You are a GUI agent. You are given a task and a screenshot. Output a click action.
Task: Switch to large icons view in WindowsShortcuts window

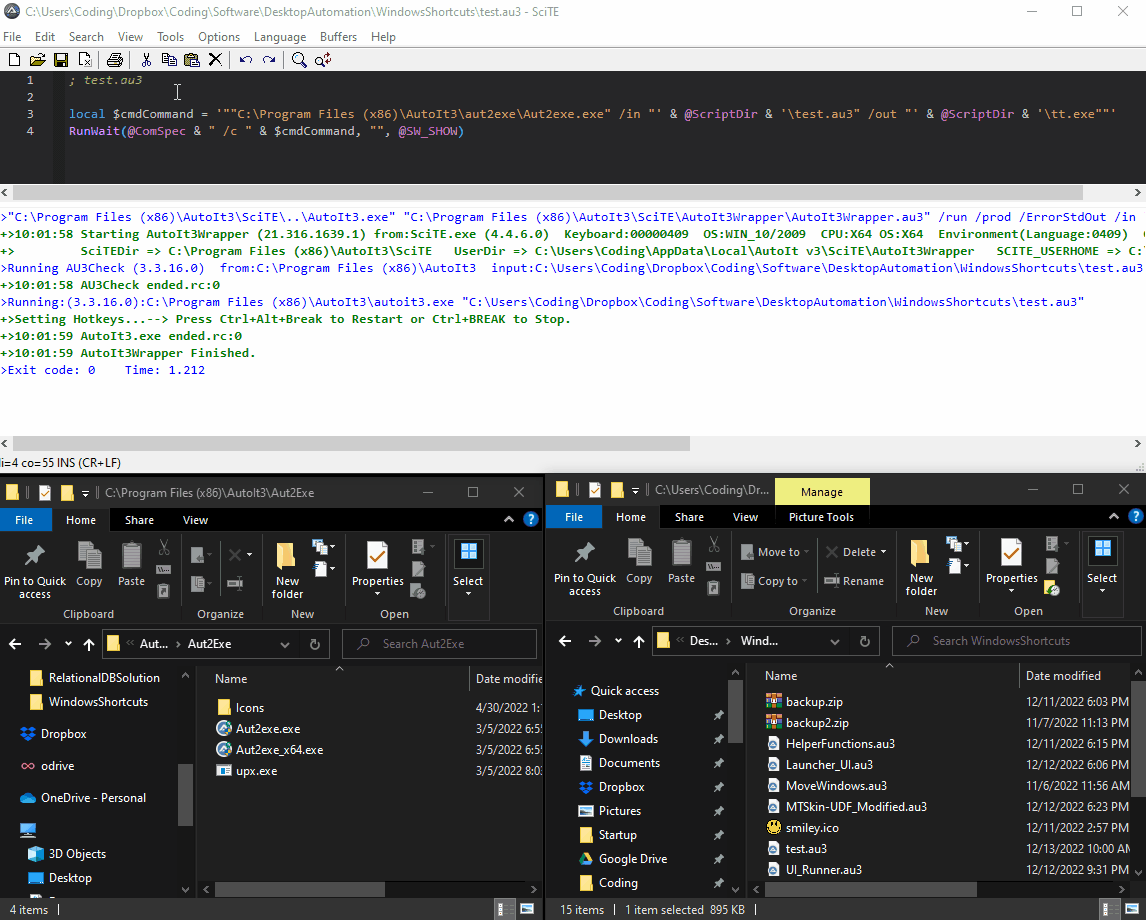(x=1134, y=910)
